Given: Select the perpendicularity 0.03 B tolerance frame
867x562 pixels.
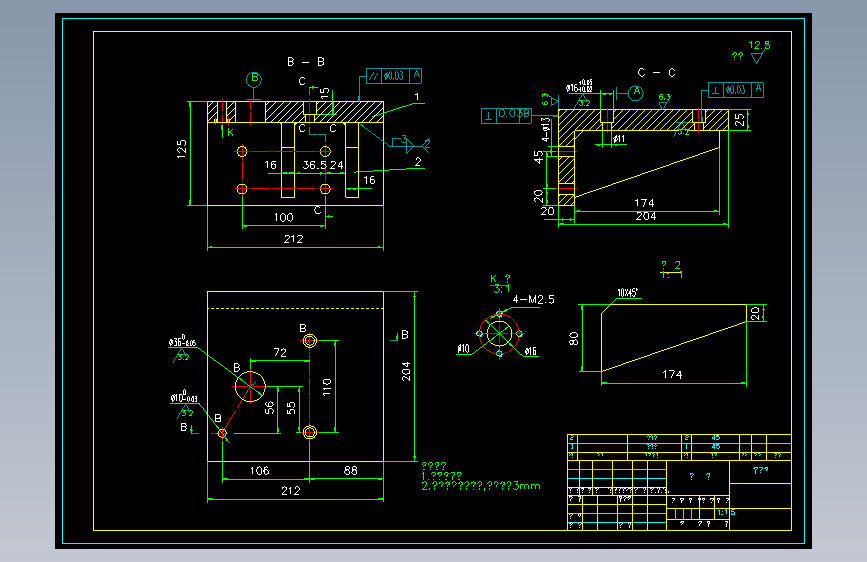Looking at the screenshot, I should coord(506,116).
